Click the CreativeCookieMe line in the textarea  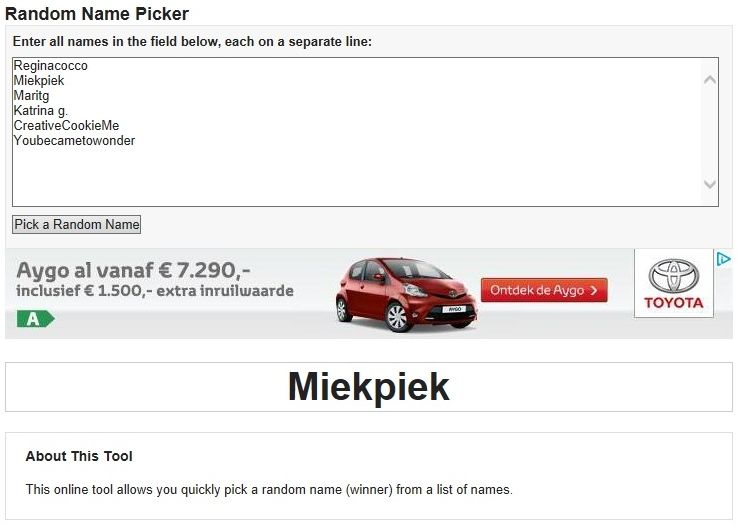[x=66, y=126]
